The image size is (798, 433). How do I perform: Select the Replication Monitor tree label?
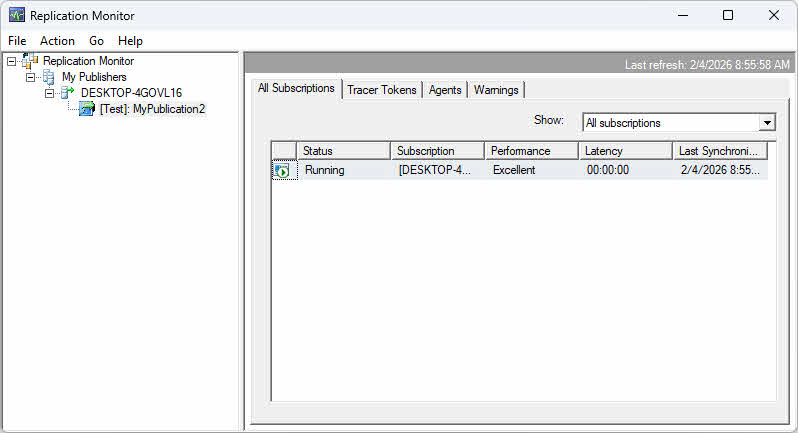click(x=89, y=61)
